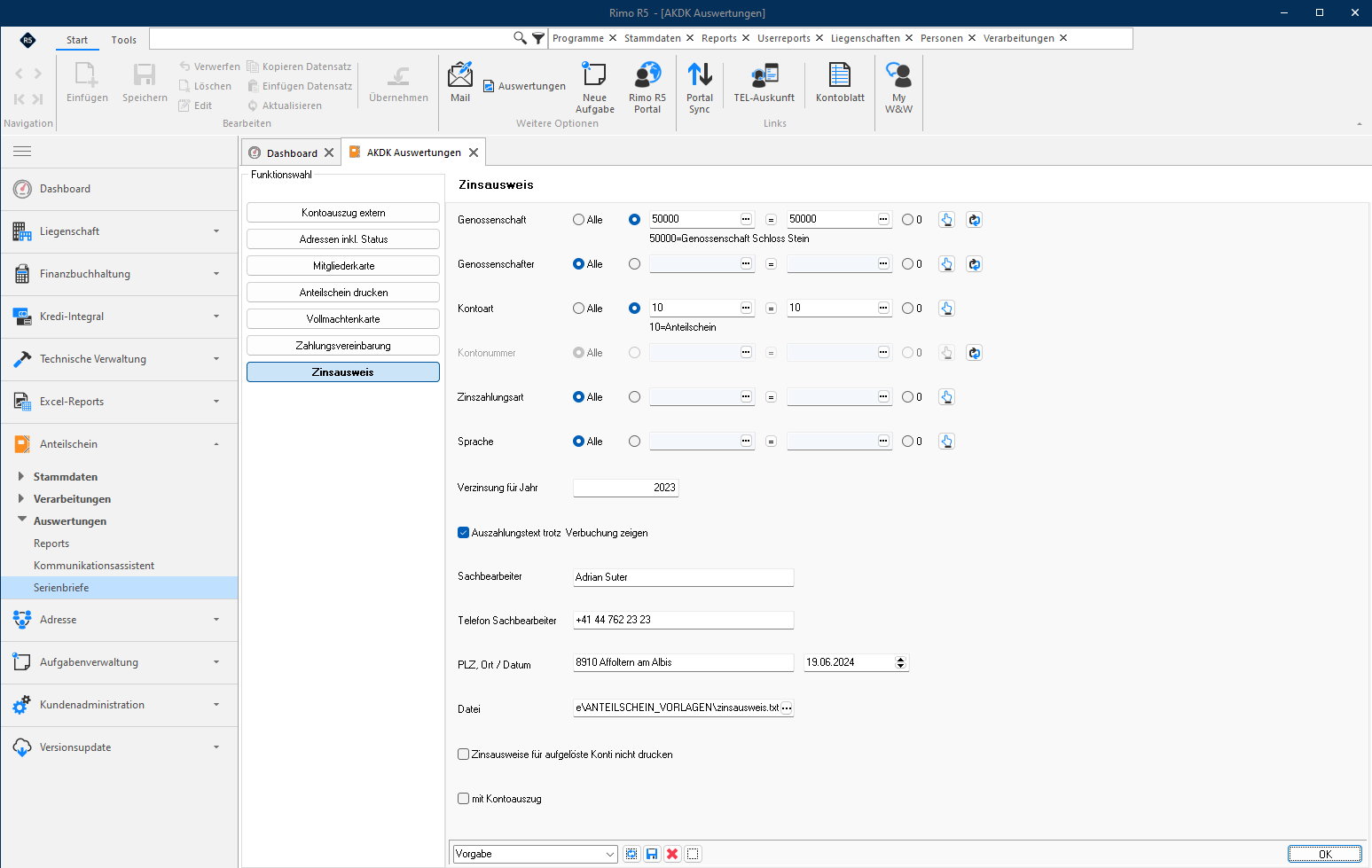The width and height of the screenshot is (1372, 868).
Task: Expand the Stammdaten tree node
Action: pyautogui.click(x=21, y=476)
